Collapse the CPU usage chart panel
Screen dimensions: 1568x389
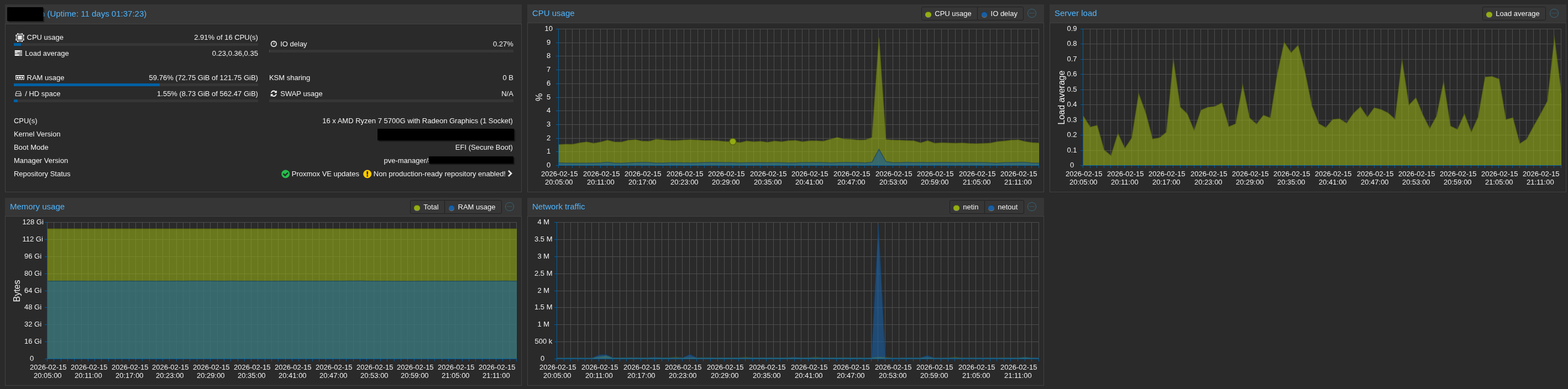coord(1032,13)
